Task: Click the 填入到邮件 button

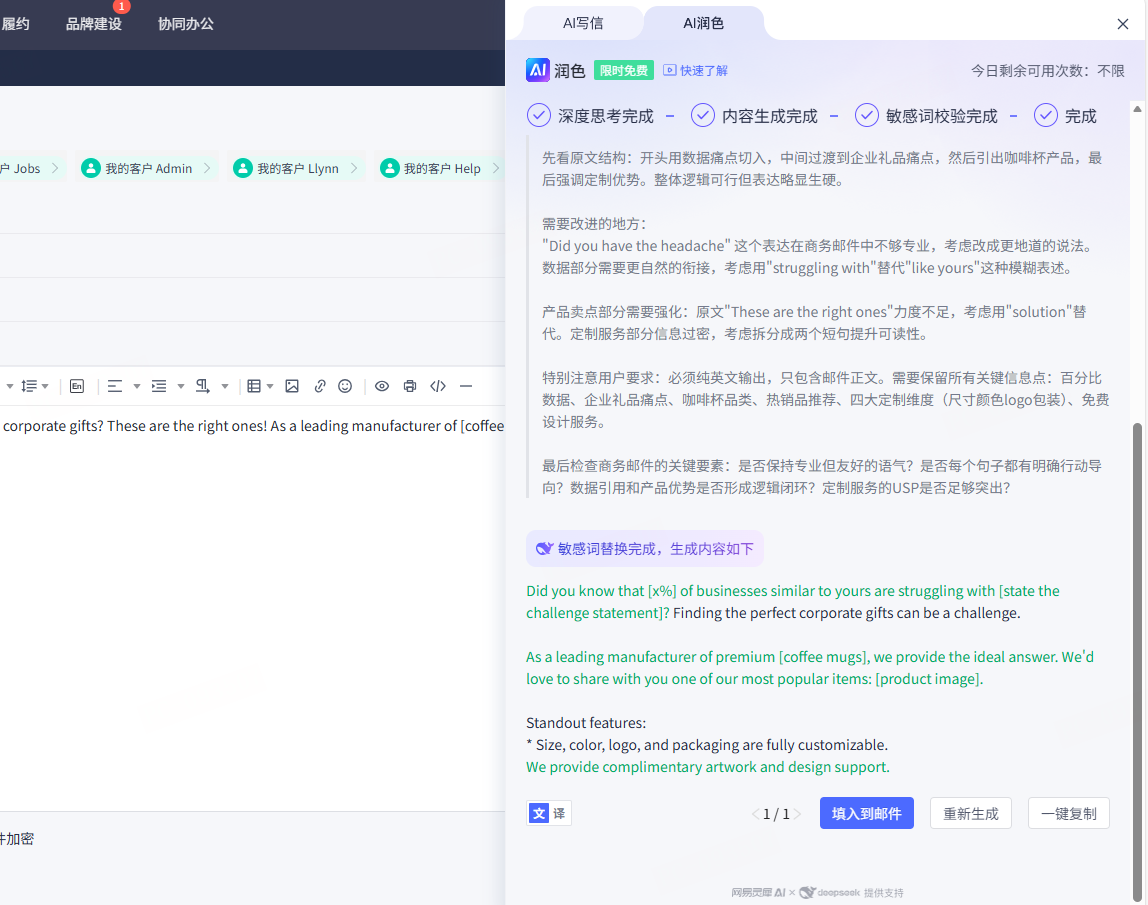Action: pos(867,813)
